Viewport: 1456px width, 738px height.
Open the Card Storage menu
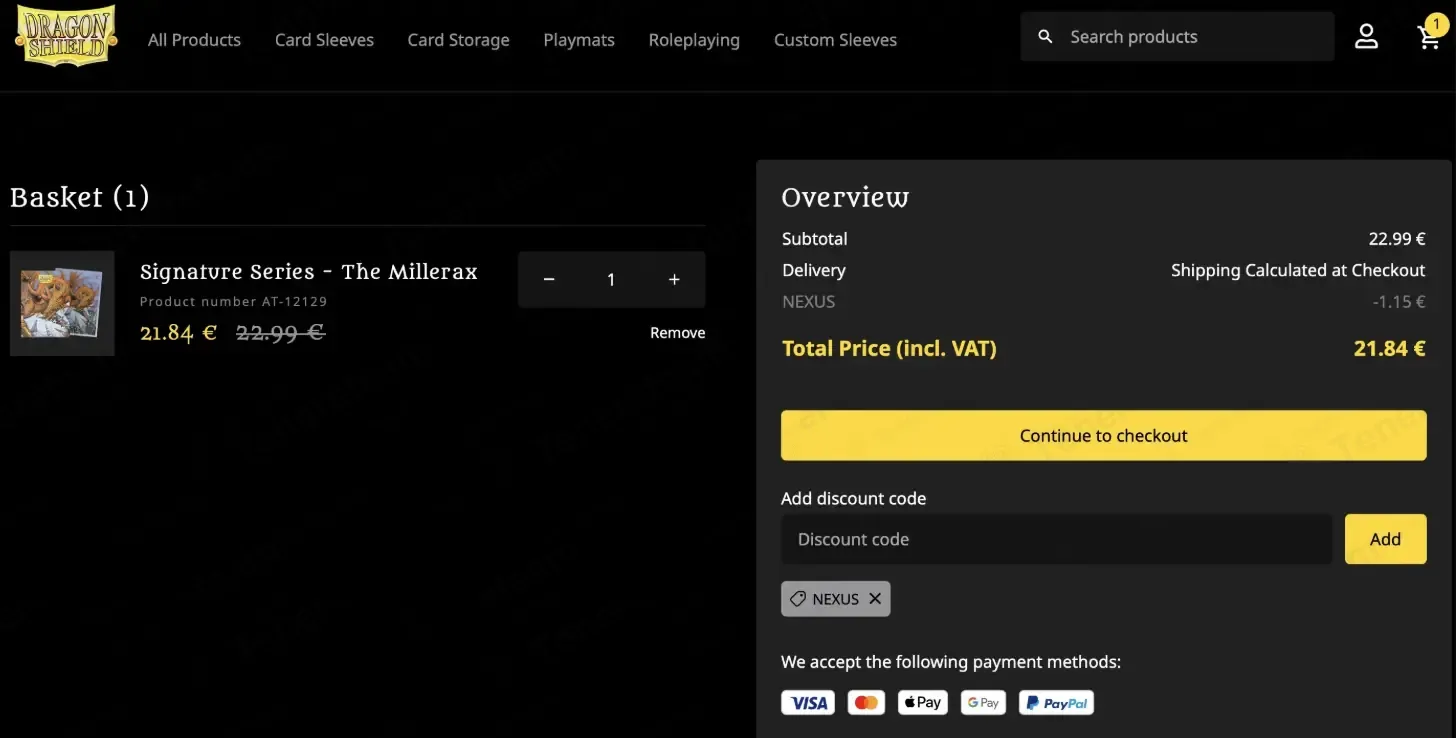458,40
